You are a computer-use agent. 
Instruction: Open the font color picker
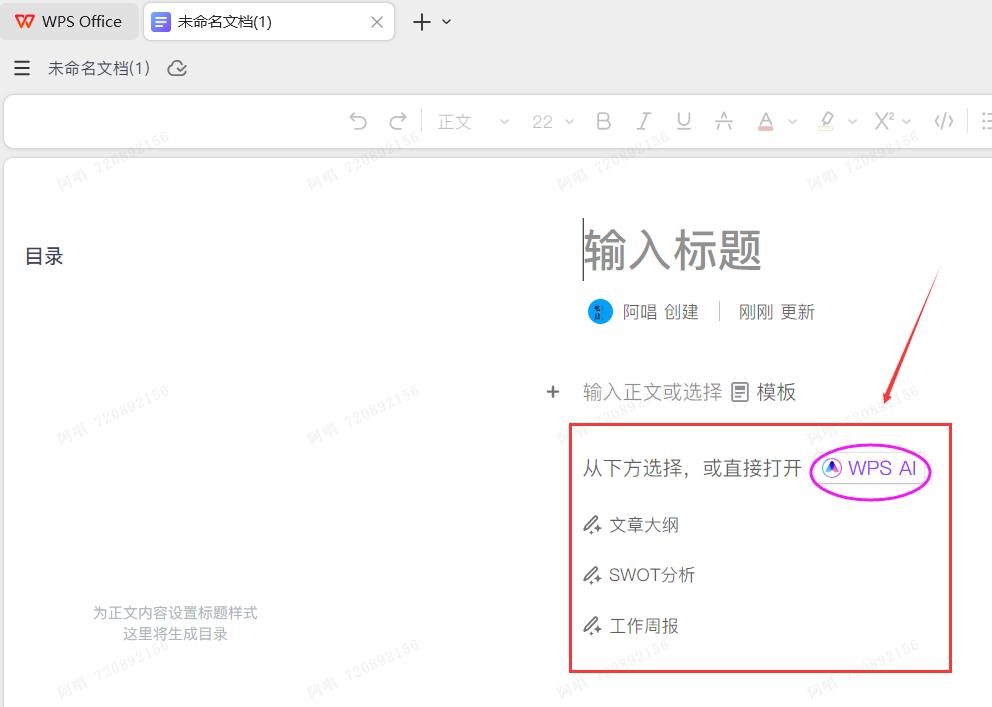tap(766, 120)
